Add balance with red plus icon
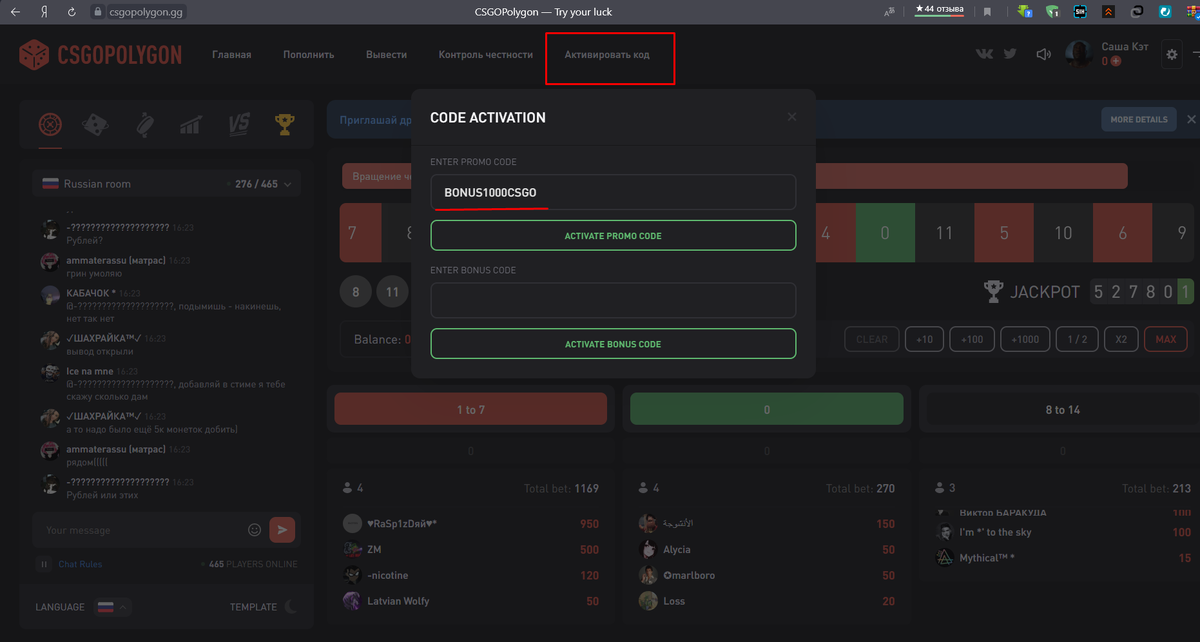The width and height of the screenshot is (1200, 642). click(1116, 62)
